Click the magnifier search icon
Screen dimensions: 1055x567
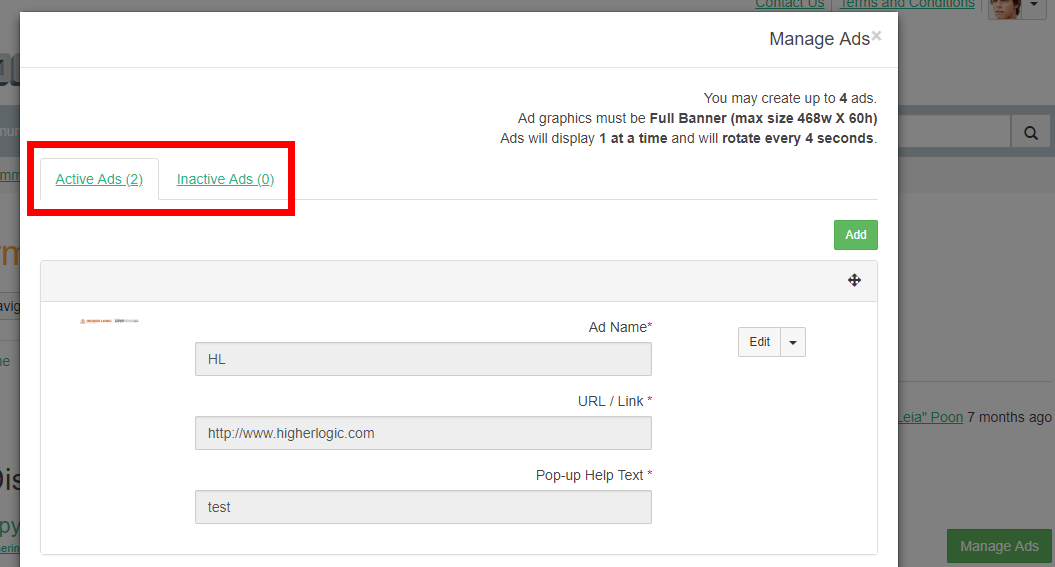1029,133
